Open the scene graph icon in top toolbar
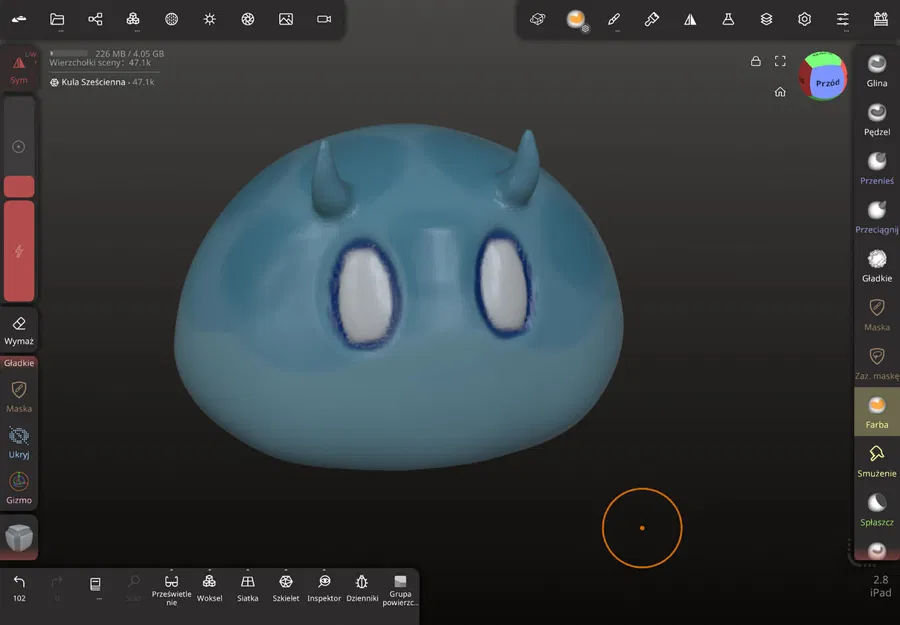900x625 pixels. coord(95,18)
